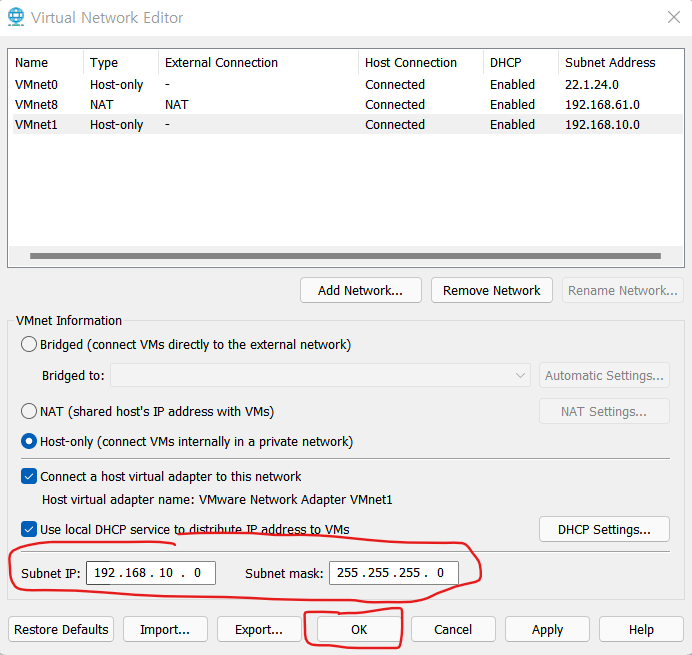Select the VMnet1 row
Viewport: 692px width, 655px height.
click(348, 124)
